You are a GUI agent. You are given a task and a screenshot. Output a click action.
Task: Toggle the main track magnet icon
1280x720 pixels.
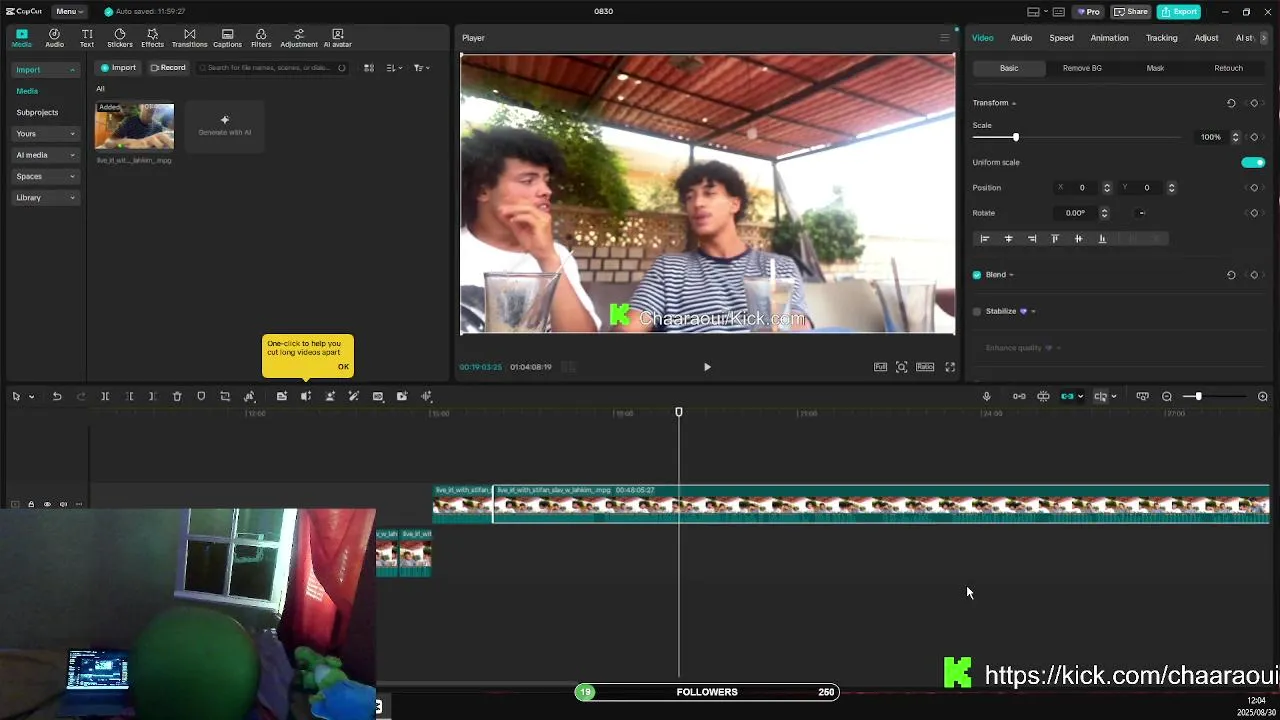(x=1019, y=397)
